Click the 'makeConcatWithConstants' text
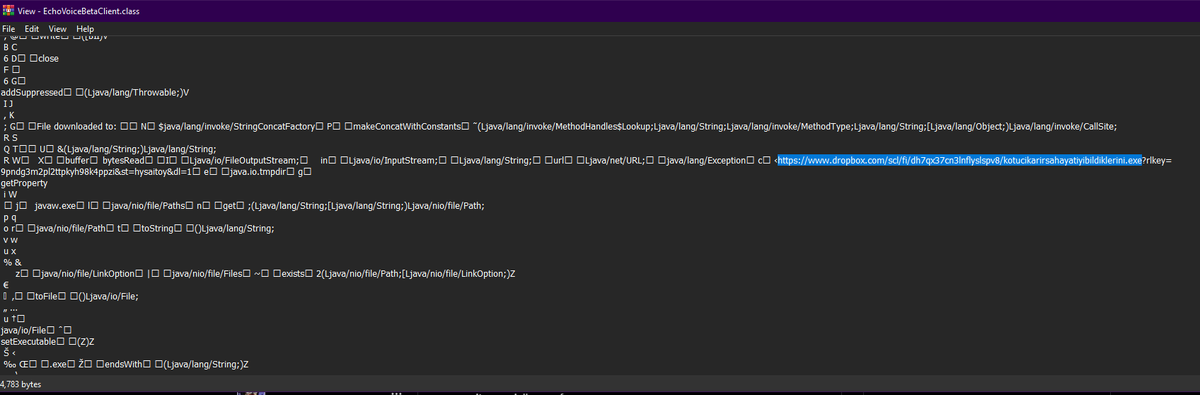The height and width of the screenshot is (395, 1200). [x=406, y=126]
